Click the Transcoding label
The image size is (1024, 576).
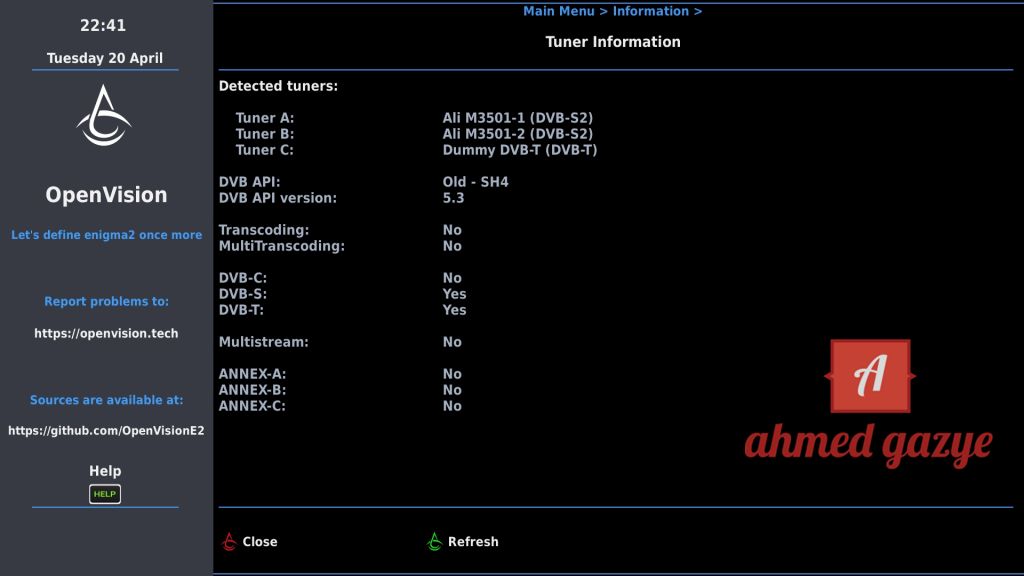(264, 230)
